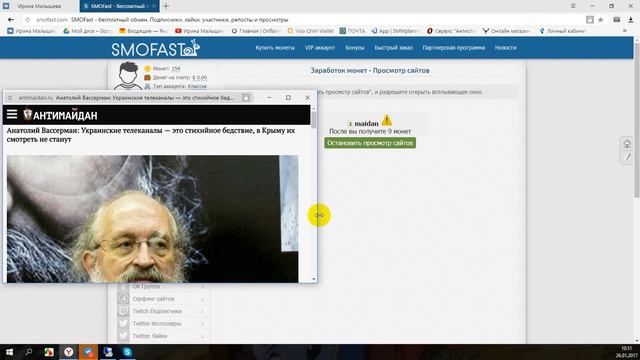Expand the OK Группа sidebar item
Screen dimensions: 640x360
(164, 287)
